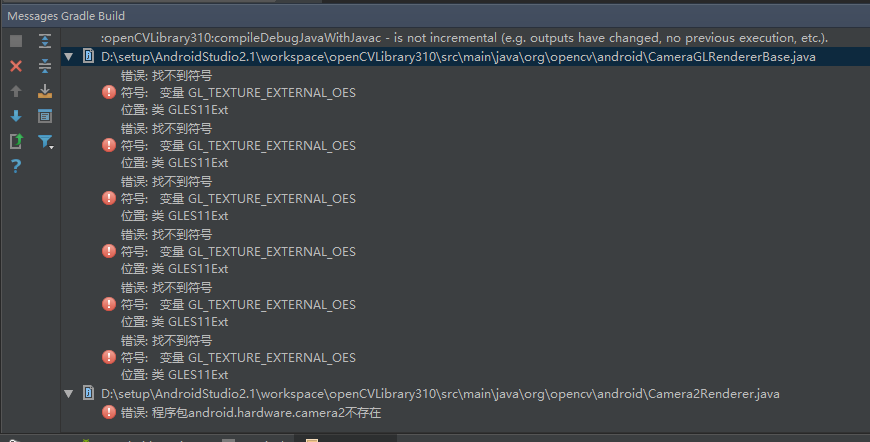Click the Expand All icon
Viewport: 870px width, 442px height.
point(44,41)
